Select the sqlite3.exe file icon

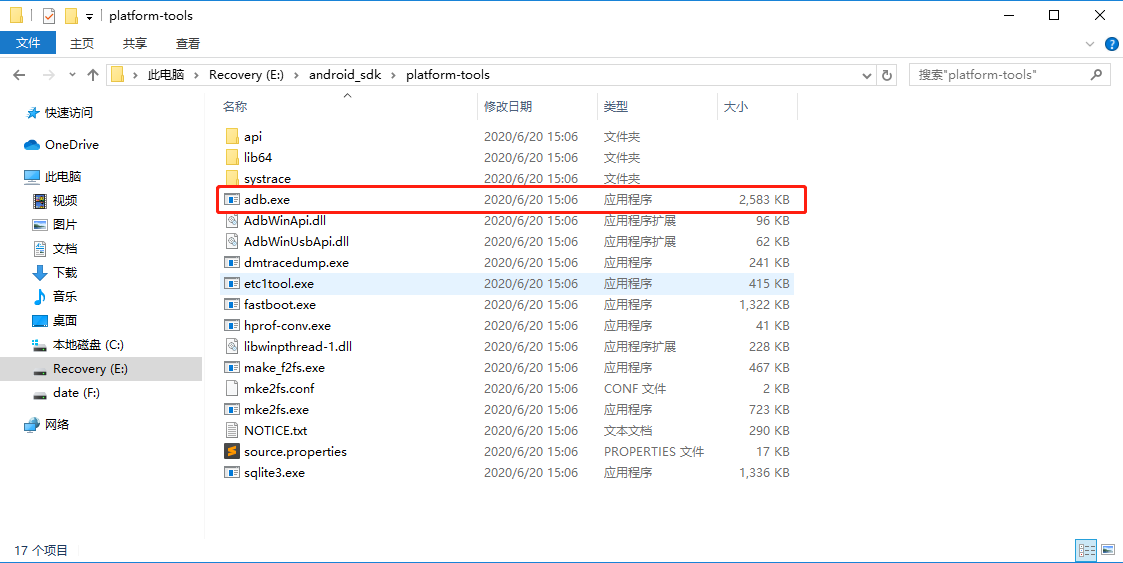[x=231, y=473]
